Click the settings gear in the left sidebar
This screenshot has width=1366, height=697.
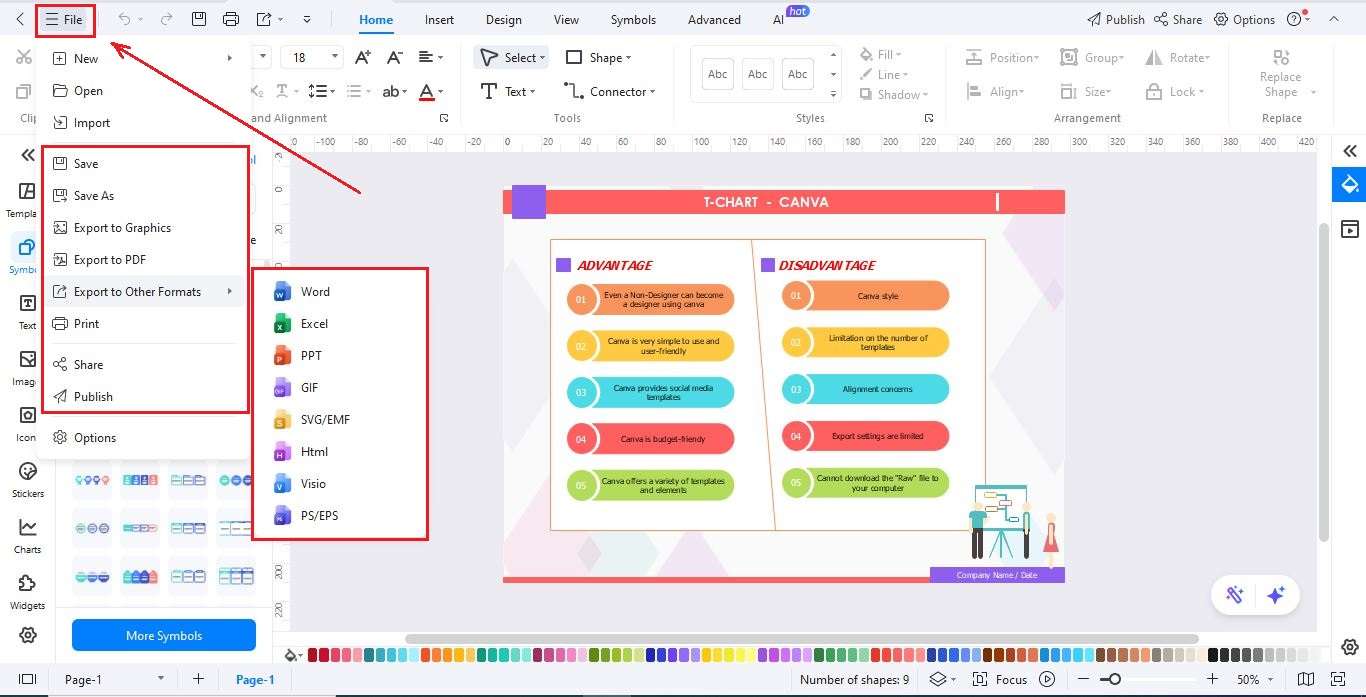(x=27, y=635)
